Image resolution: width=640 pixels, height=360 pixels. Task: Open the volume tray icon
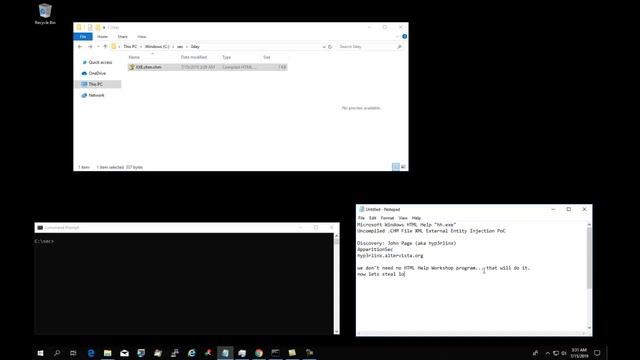coord(564,353)
